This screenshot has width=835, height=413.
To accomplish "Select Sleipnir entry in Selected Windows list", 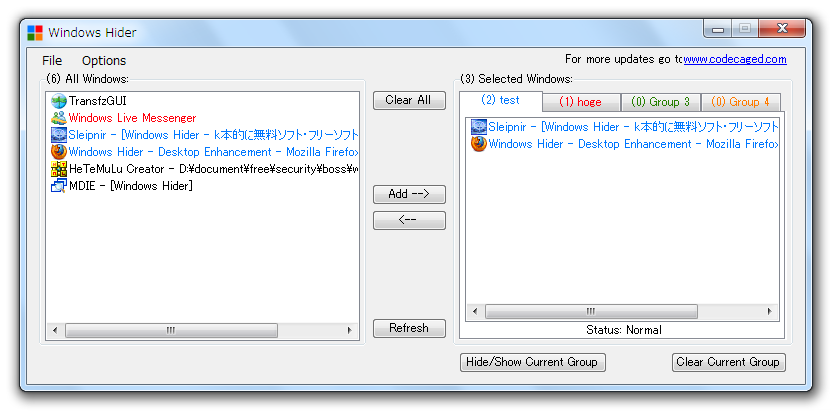I will coord(634,127).
